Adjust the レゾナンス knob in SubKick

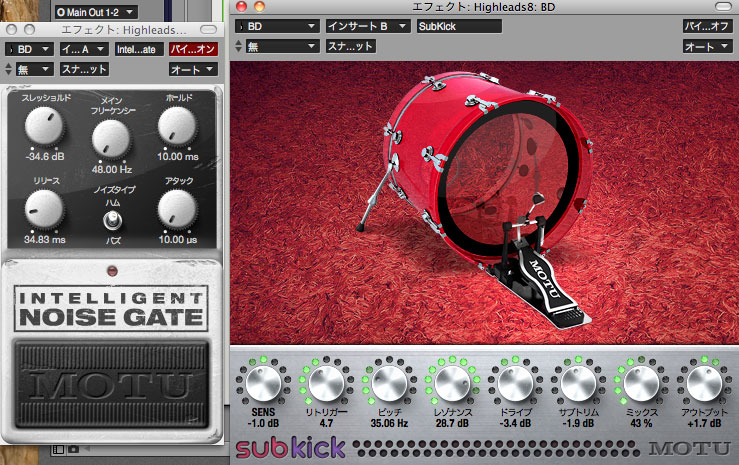pos(452,383)
